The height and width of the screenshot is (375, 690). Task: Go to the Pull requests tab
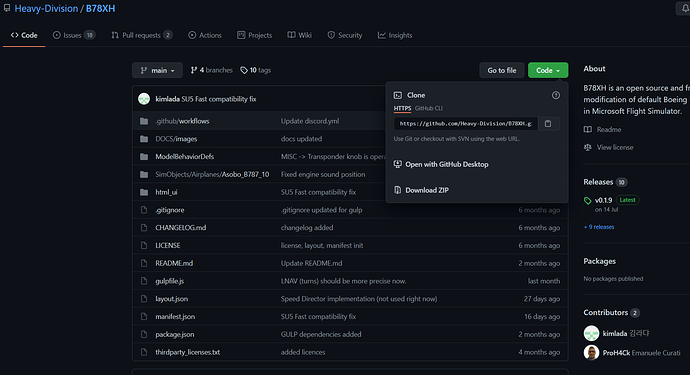pos(141,35)
